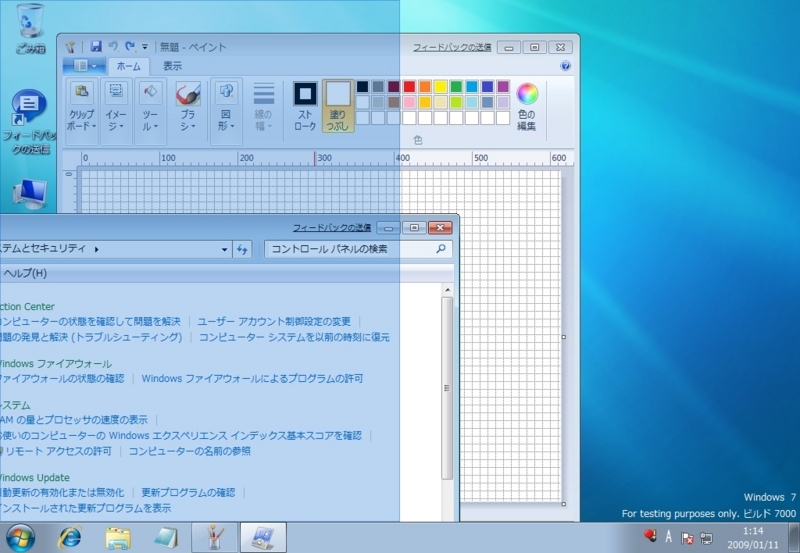This screenshot has height=553, width=800.
Task: Open the blue Paint application menu button
Action: pos(84,66)
